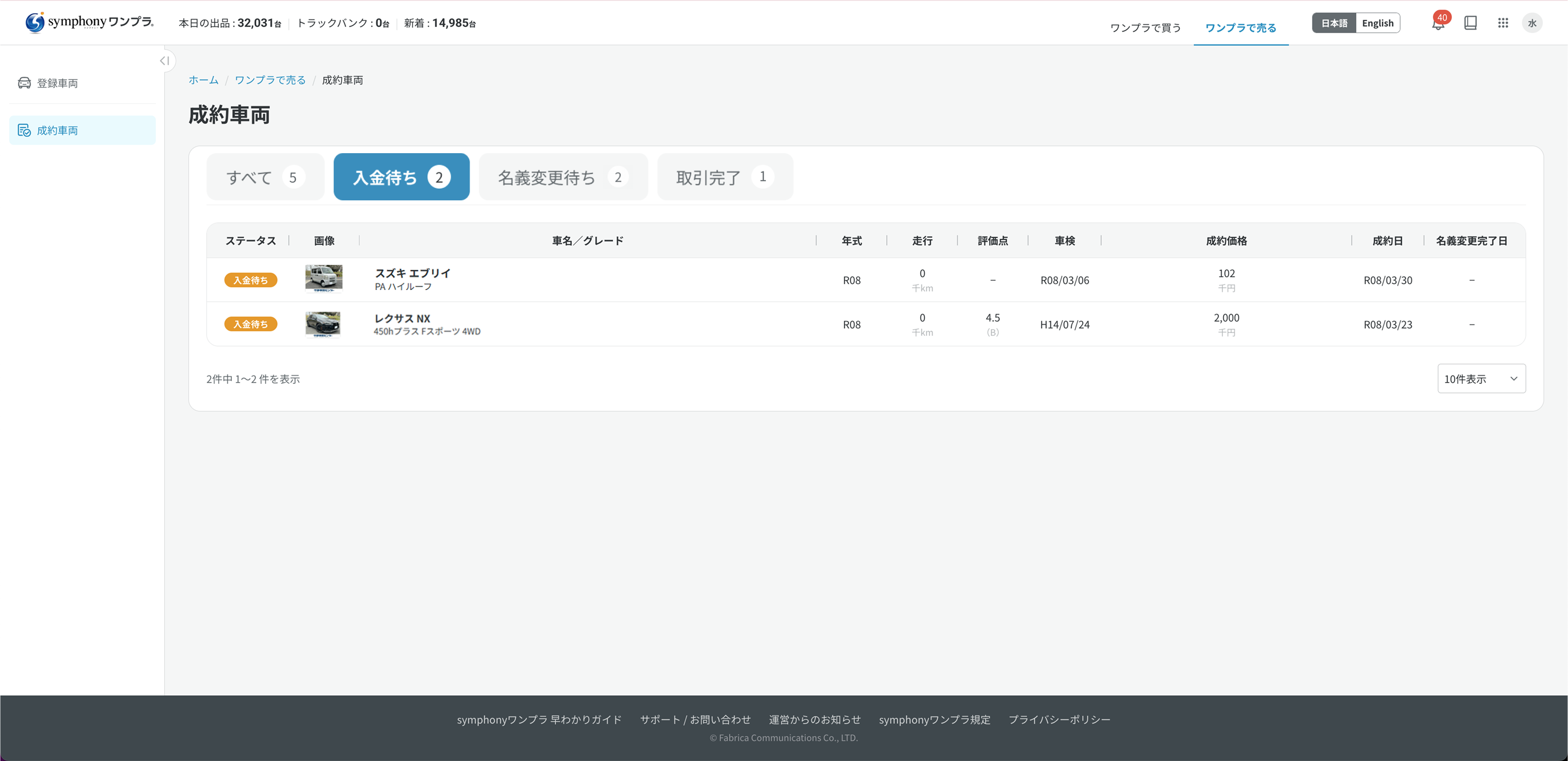The height and width of the screenshot is (761, 1568).
Task: Open the ホーム breadcrumb link
Action: [203, 80]
